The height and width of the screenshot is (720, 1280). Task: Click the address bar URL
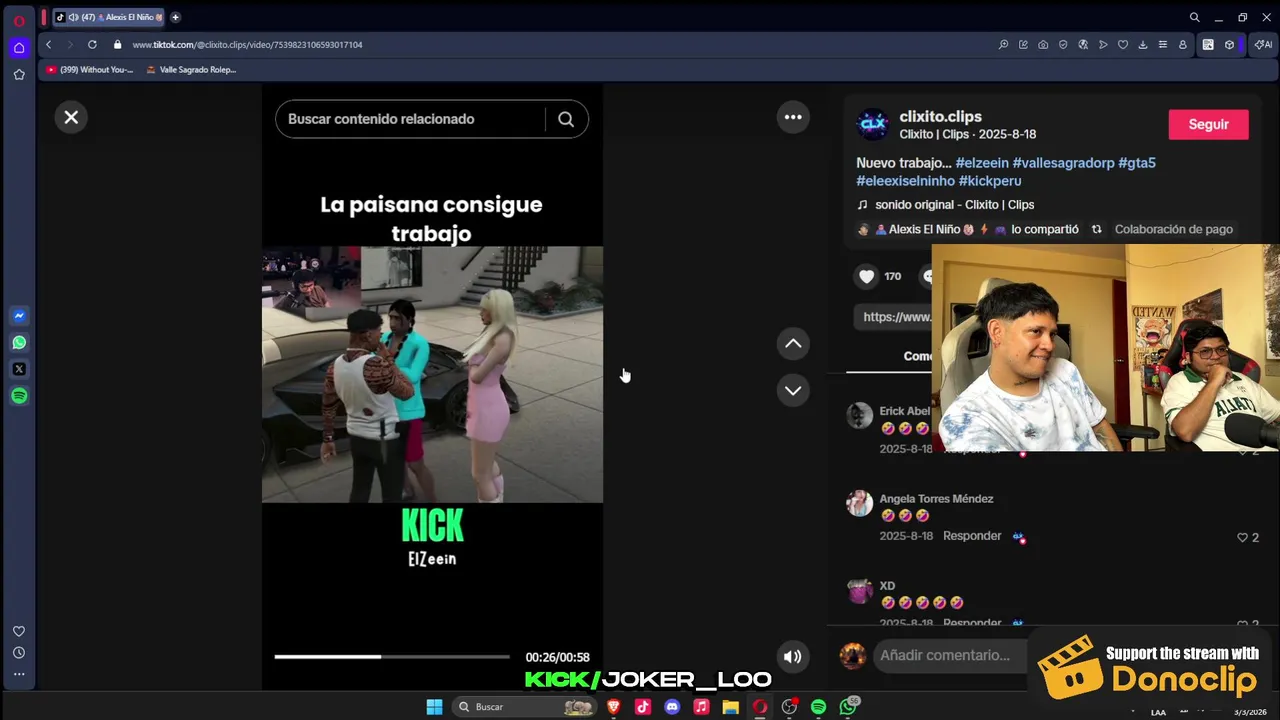pos(247,44)
